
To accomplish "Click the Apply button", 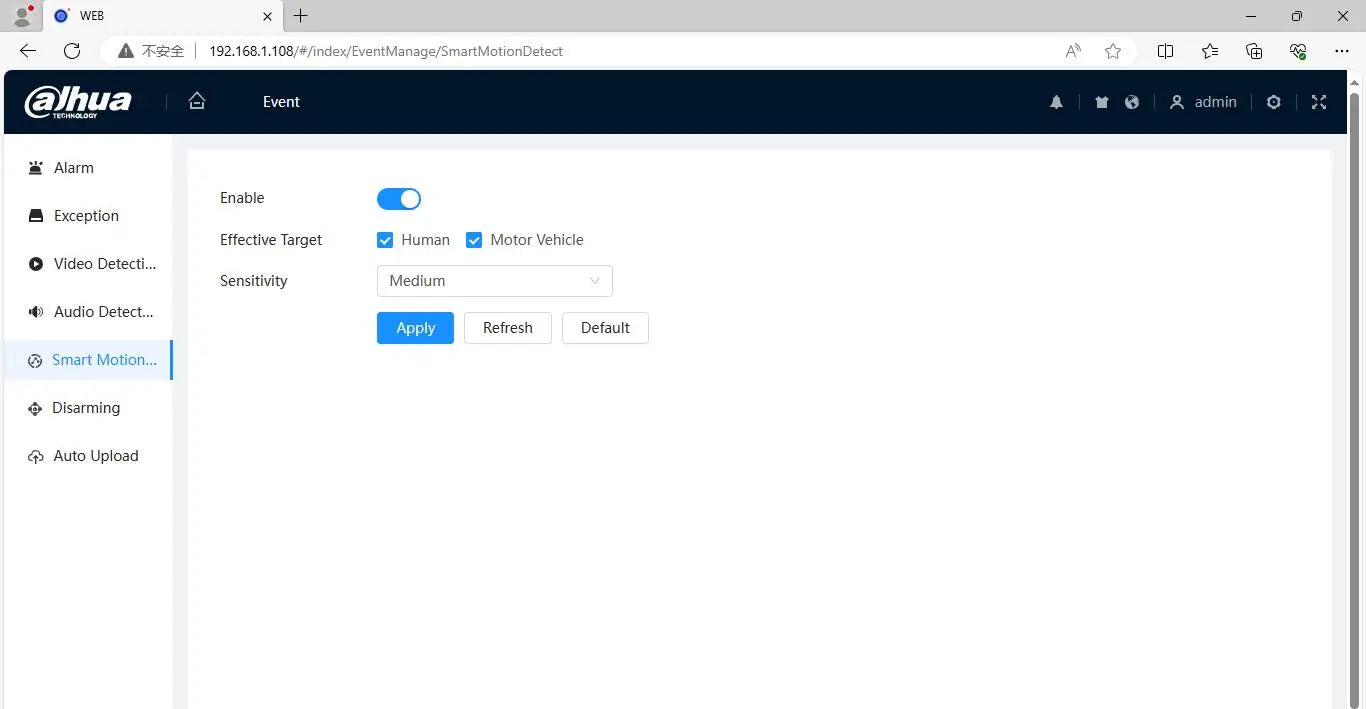I will coord(415,328).
